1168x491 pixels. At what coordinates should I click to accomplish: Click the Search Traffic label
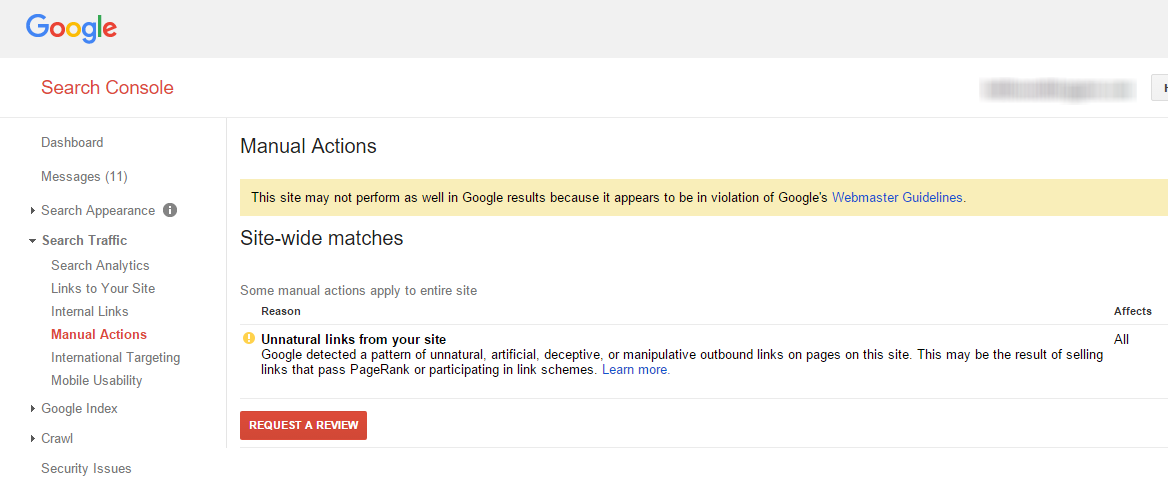(84, 241)
